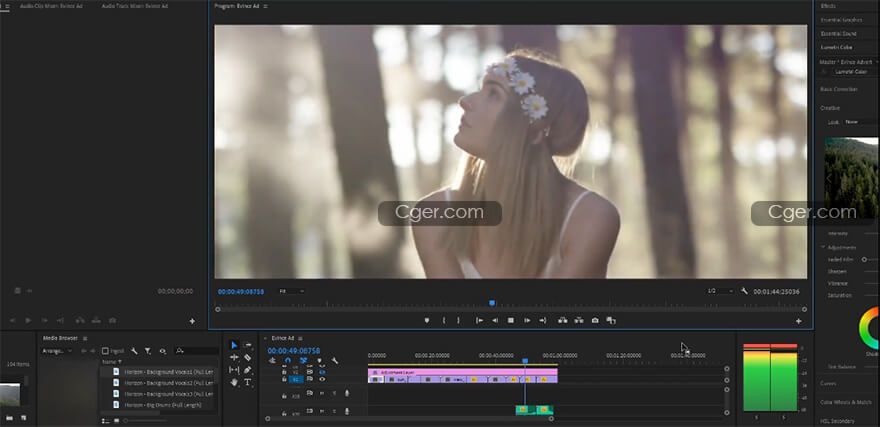Open the Look dropdown showing None
The width and height of the screenshot is (880, 427).
pos(861,122)
